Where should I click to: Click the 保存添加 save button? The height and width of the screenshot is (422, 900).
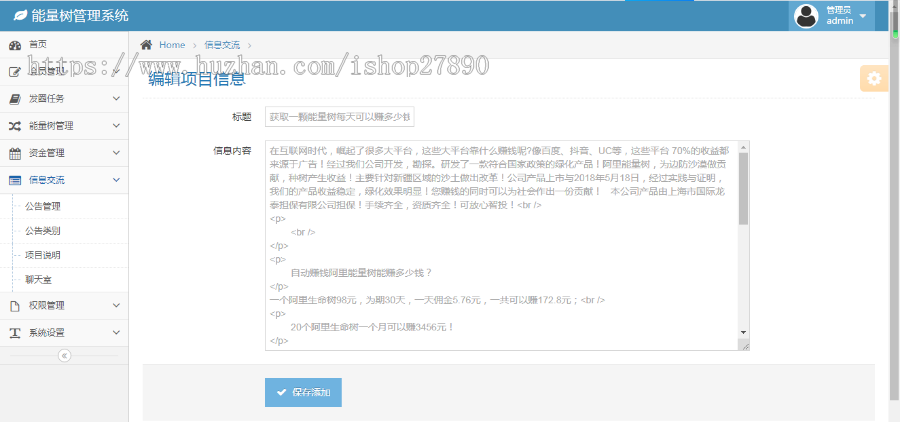point(303,392)
